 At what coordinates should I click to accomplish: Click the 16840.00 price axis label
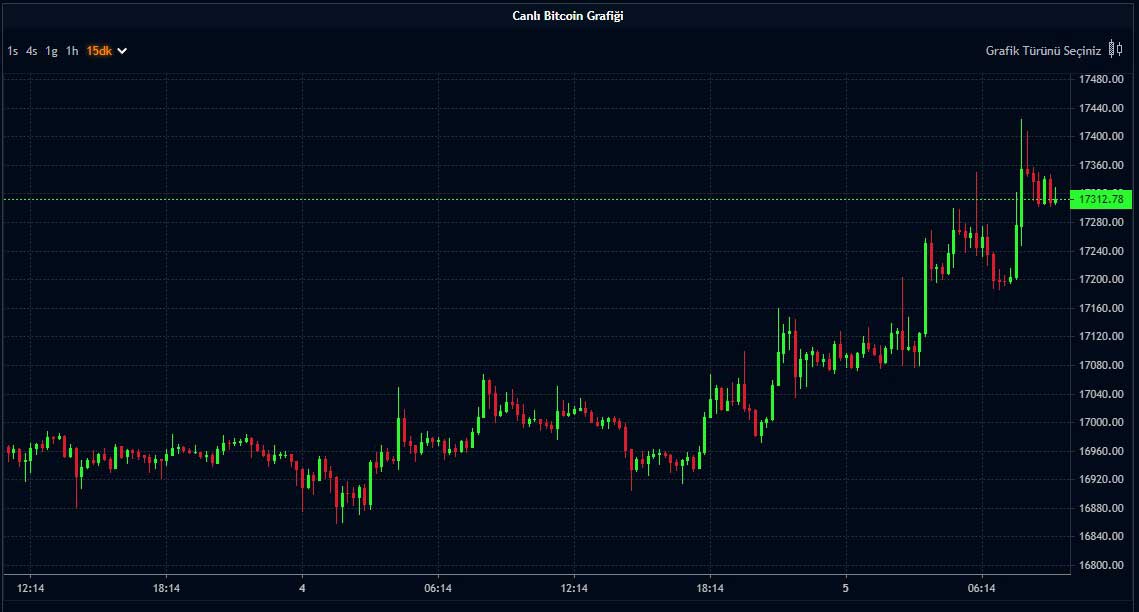pyautogui.click(x=1101, y=536)
